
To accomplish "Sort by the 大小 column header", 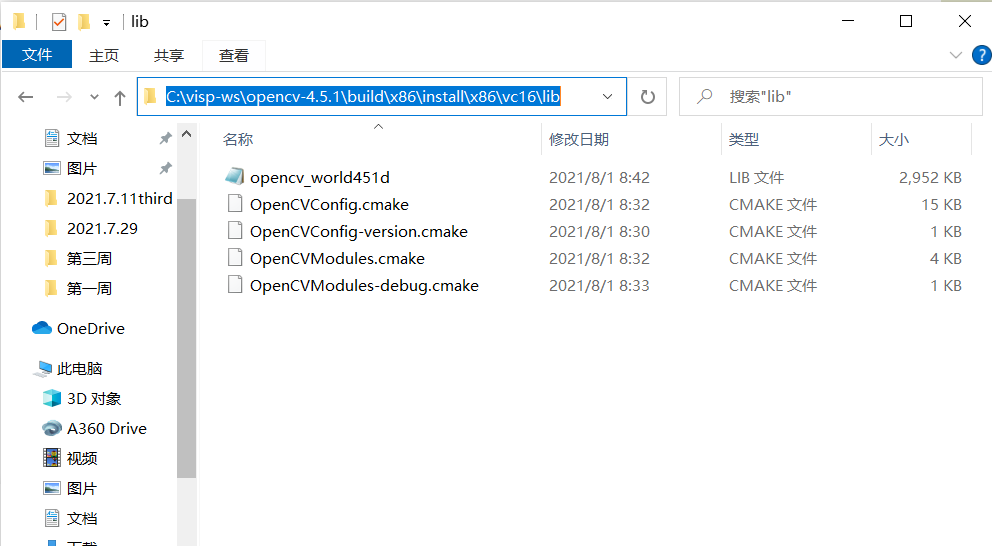I will pyautogui.click(x=894, y=139).
